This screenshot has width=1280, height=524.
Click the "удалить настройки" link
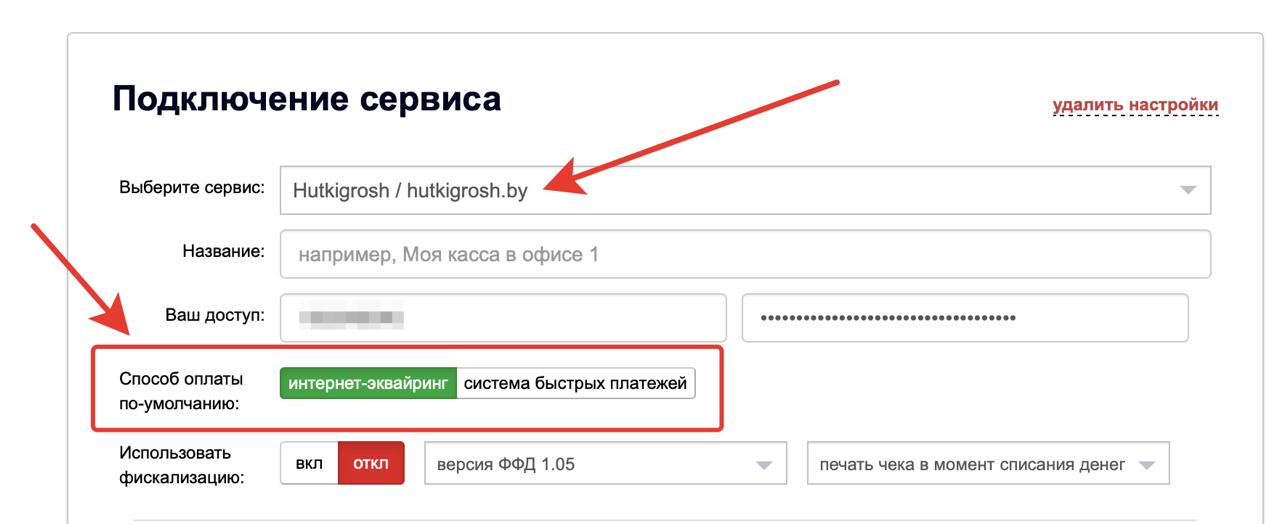tap(1135, 105)
